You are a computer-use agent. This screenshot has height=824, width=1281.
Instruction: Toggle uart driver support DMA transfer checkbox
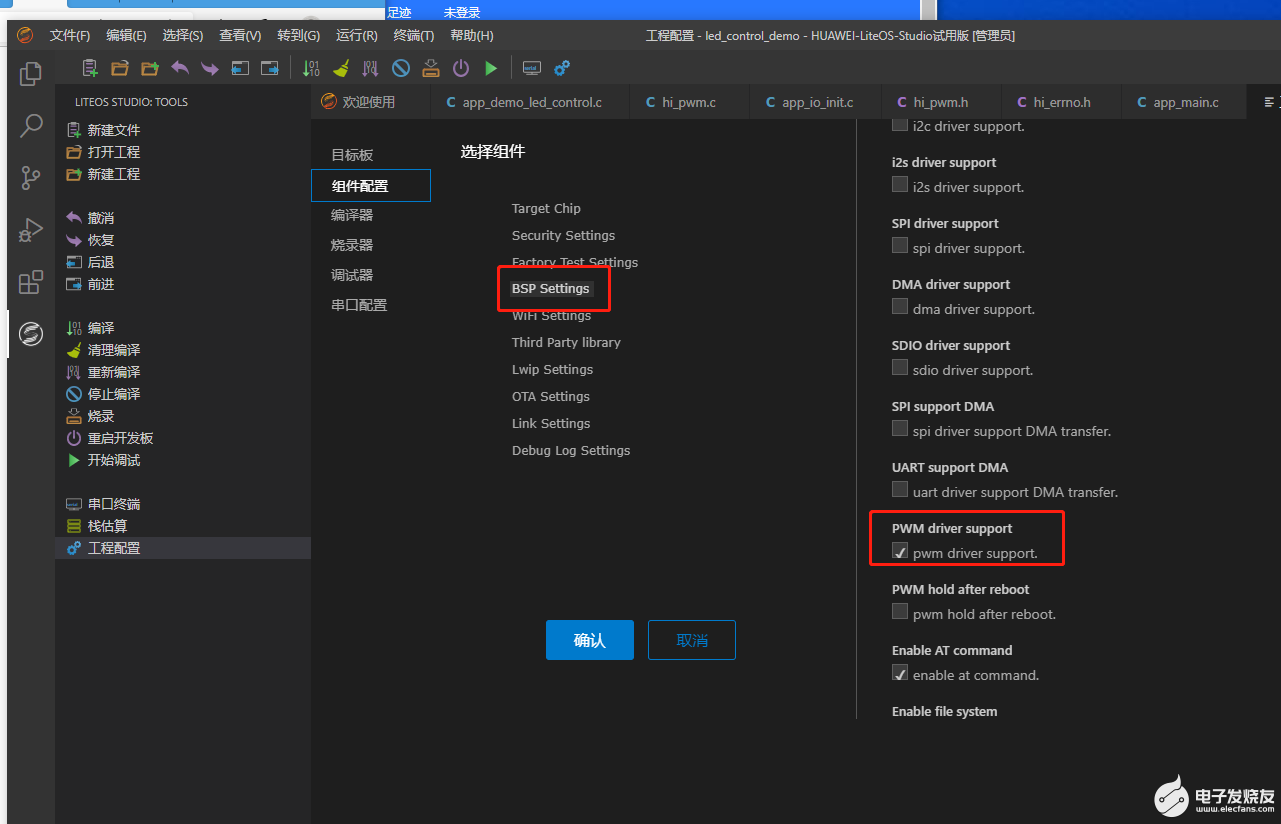click(x=900, y=490)
